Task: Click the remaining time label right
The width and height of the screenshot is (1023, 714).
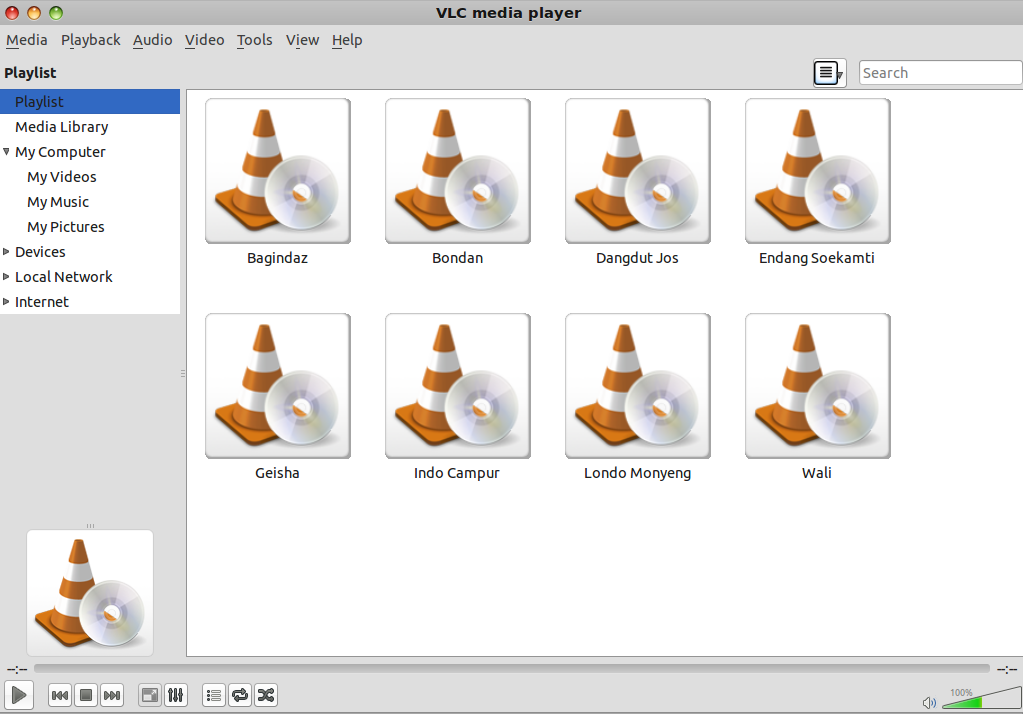Action: (x=1007, y=669)
